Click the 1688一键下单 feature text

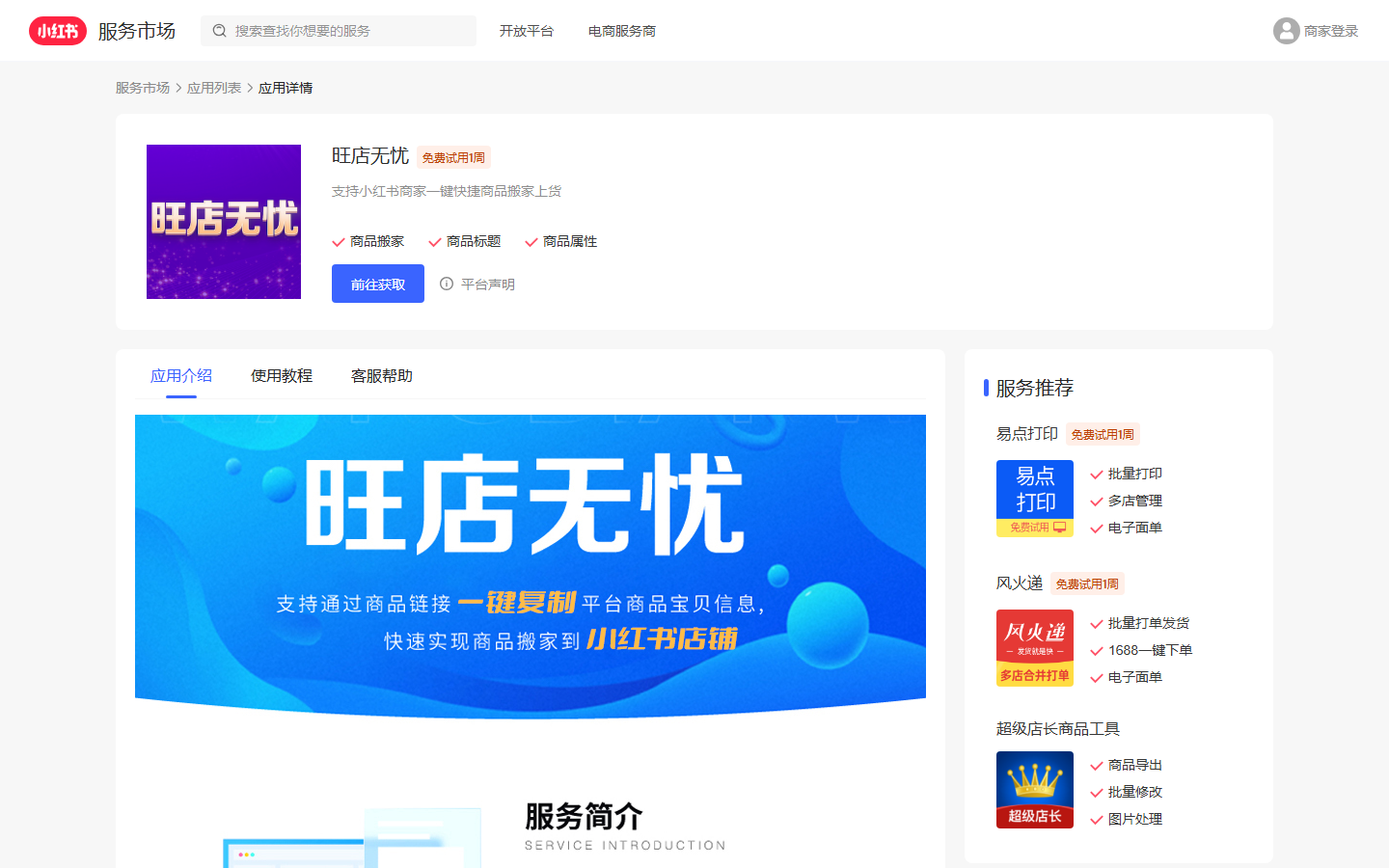pos(1151,650)
